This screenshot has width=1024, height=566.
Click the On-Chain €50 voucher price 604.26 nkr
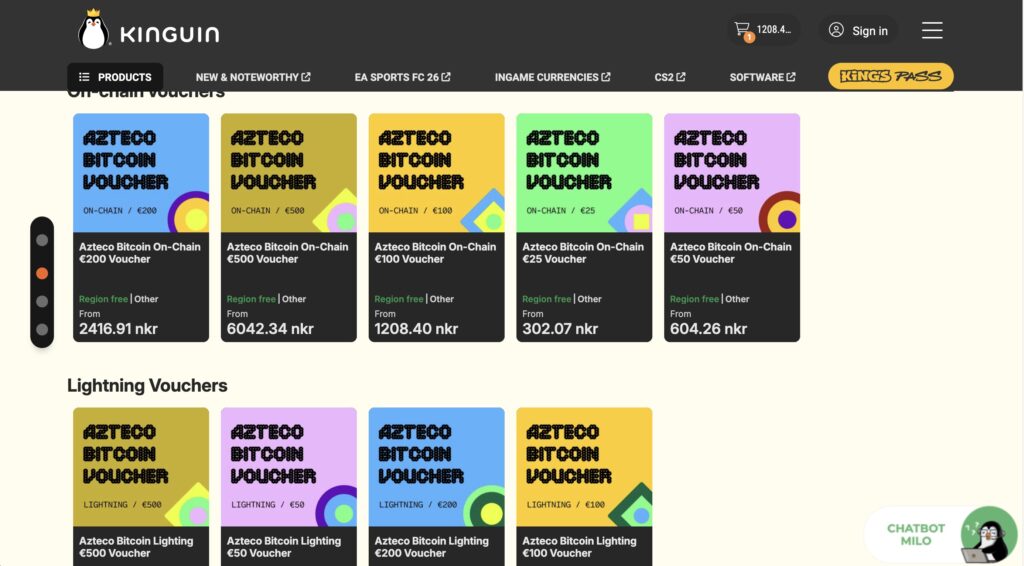coord(708,329)
